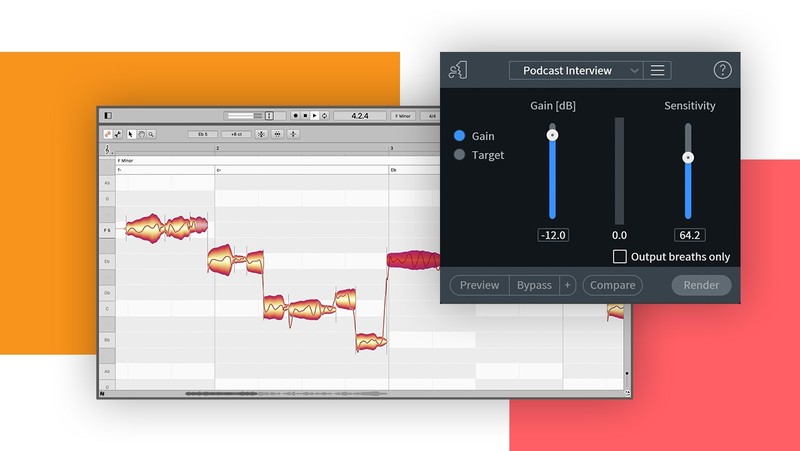
Task: Toggle the Melodyne sidebar panel icon
Action: pyautogui.click(x=108, y=116)
